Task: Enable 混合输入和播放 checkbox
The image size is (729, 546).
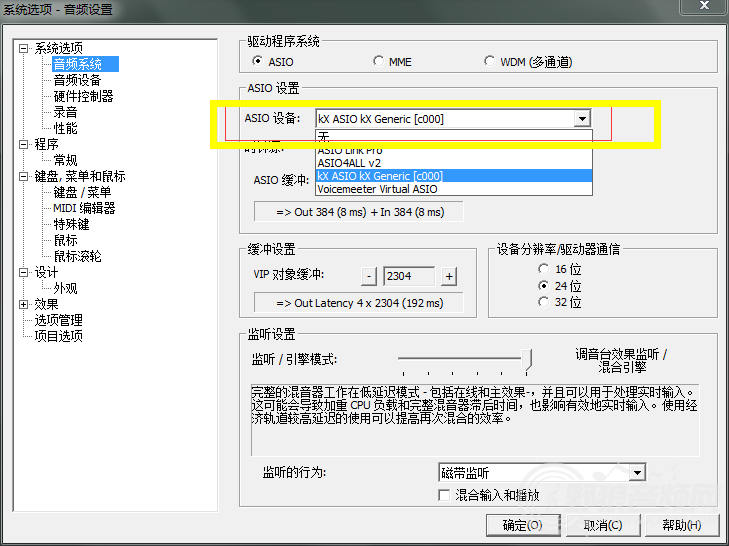Action: tap(444, 495)
